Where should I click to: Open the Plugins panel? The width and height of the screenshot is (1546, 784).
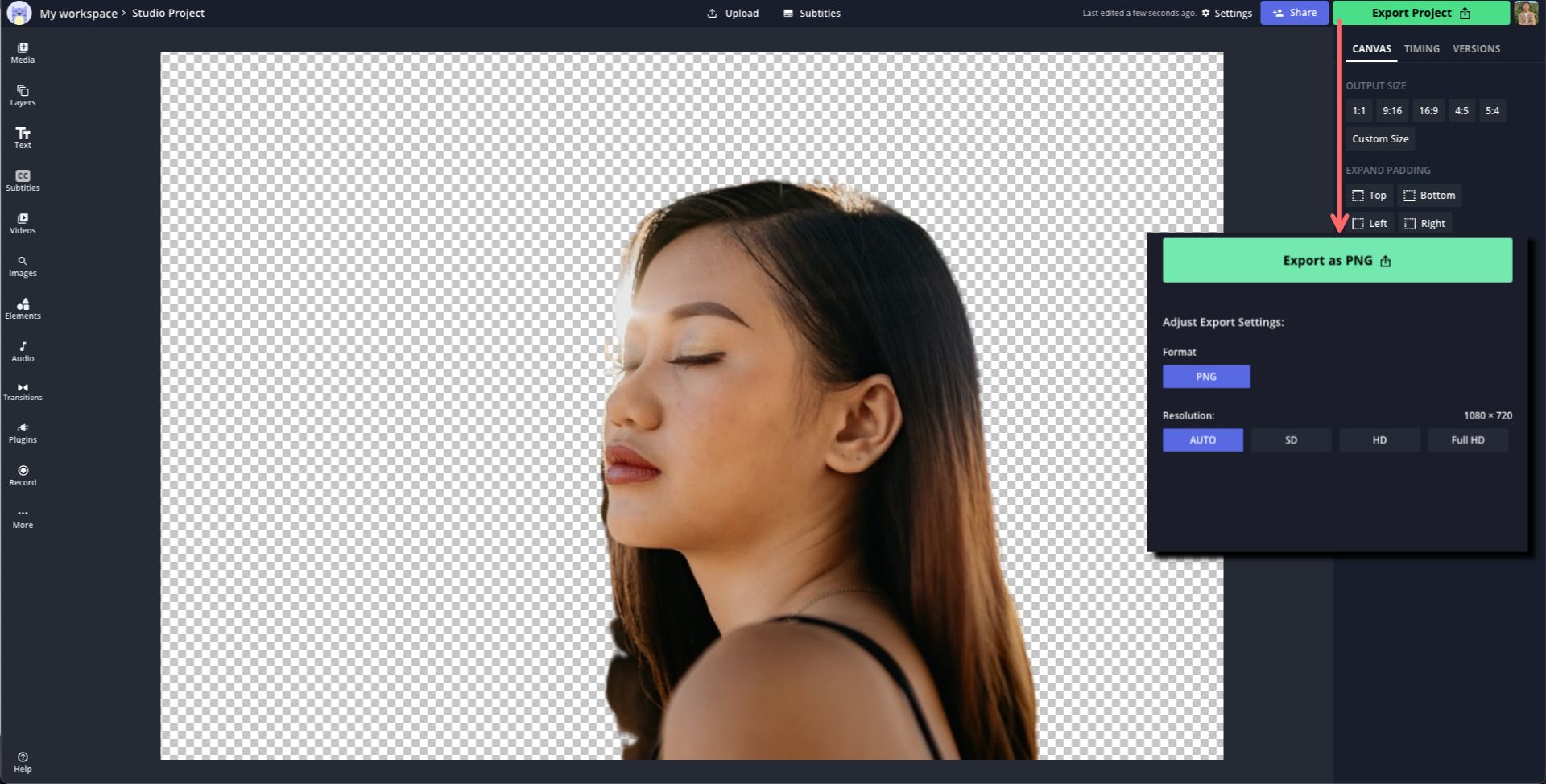tap(23, 433)
